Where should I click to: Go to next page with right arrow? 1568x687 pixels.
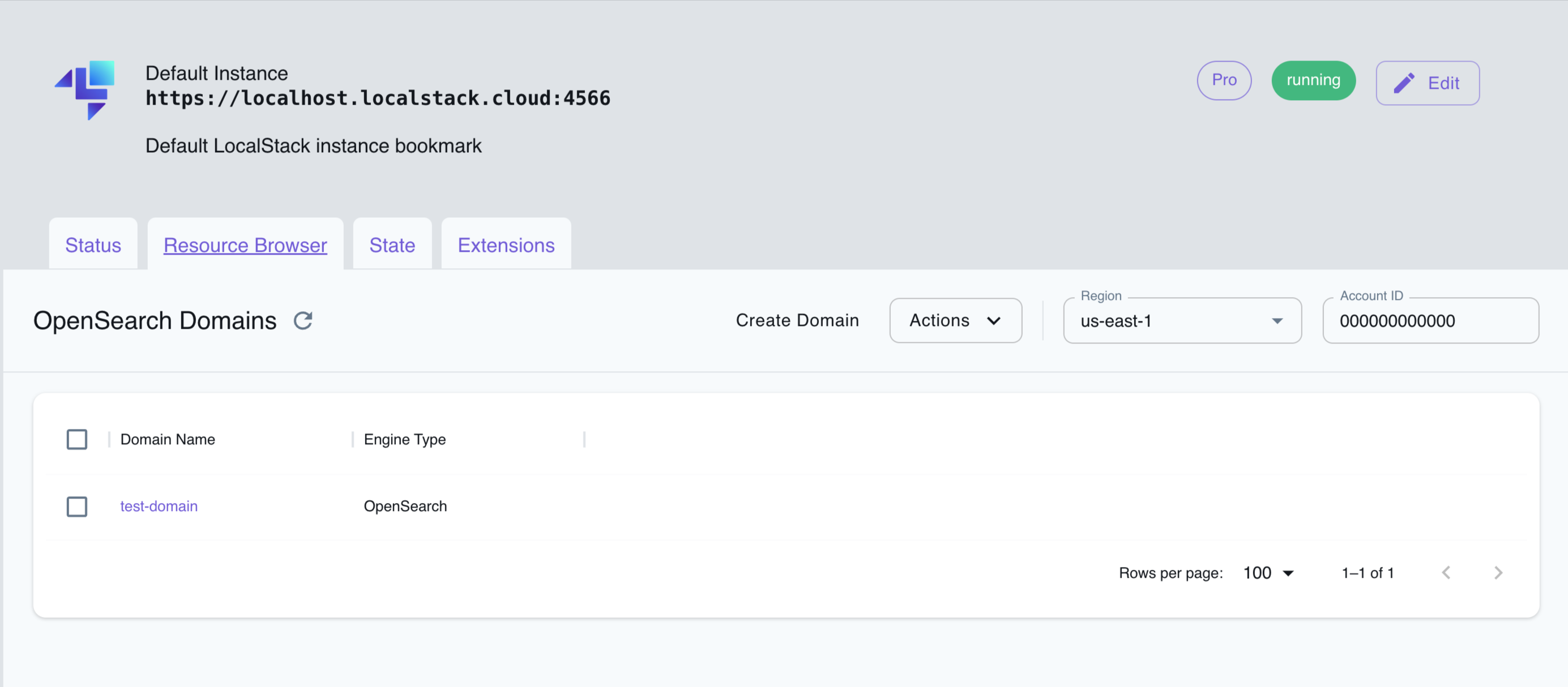pyautogui.click(x=1498, y=572)
